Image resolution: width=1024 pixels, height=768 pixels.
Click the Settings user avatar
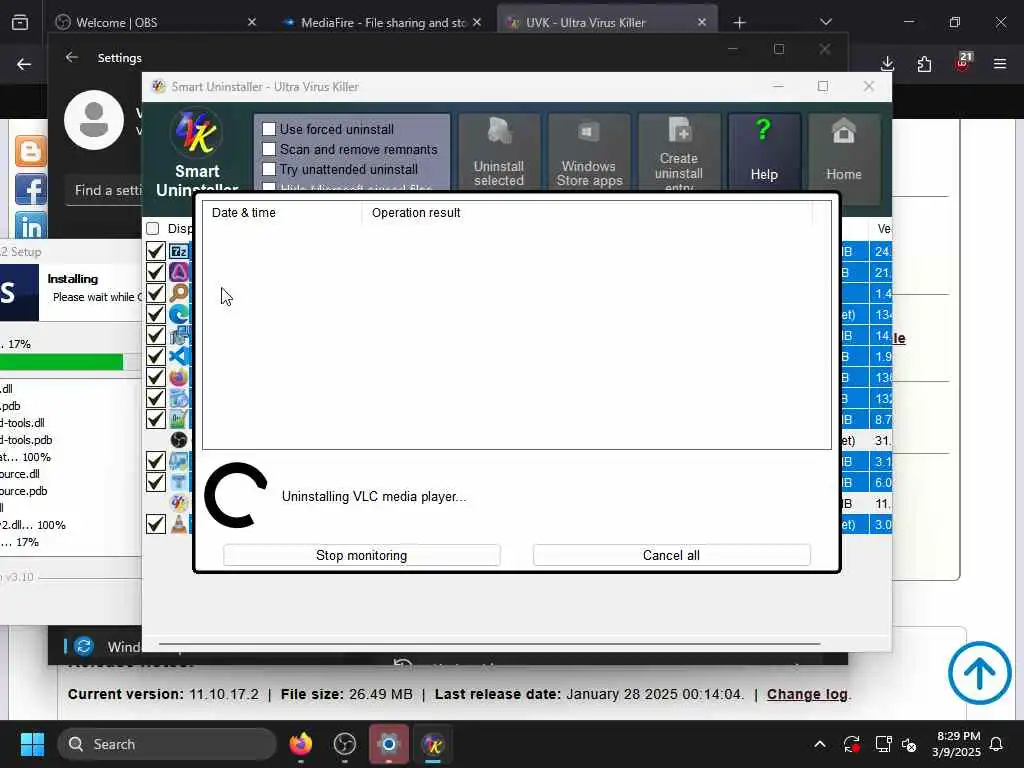[x=94, y=120]
